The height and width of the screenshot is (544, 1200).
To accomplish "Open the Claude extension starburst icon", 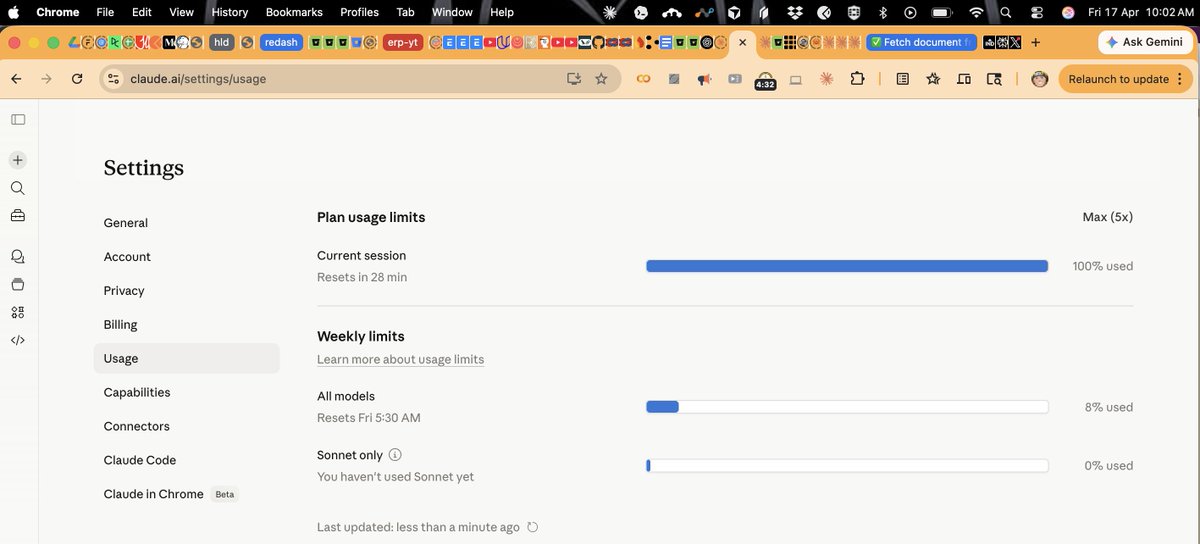I will coord(826,79).
